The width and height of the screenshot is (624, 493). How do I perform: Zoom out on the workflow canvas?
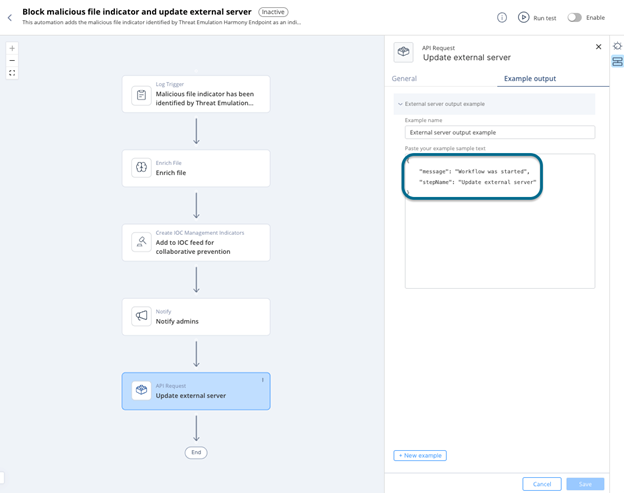pyautogui.click(x=12, y=60)
